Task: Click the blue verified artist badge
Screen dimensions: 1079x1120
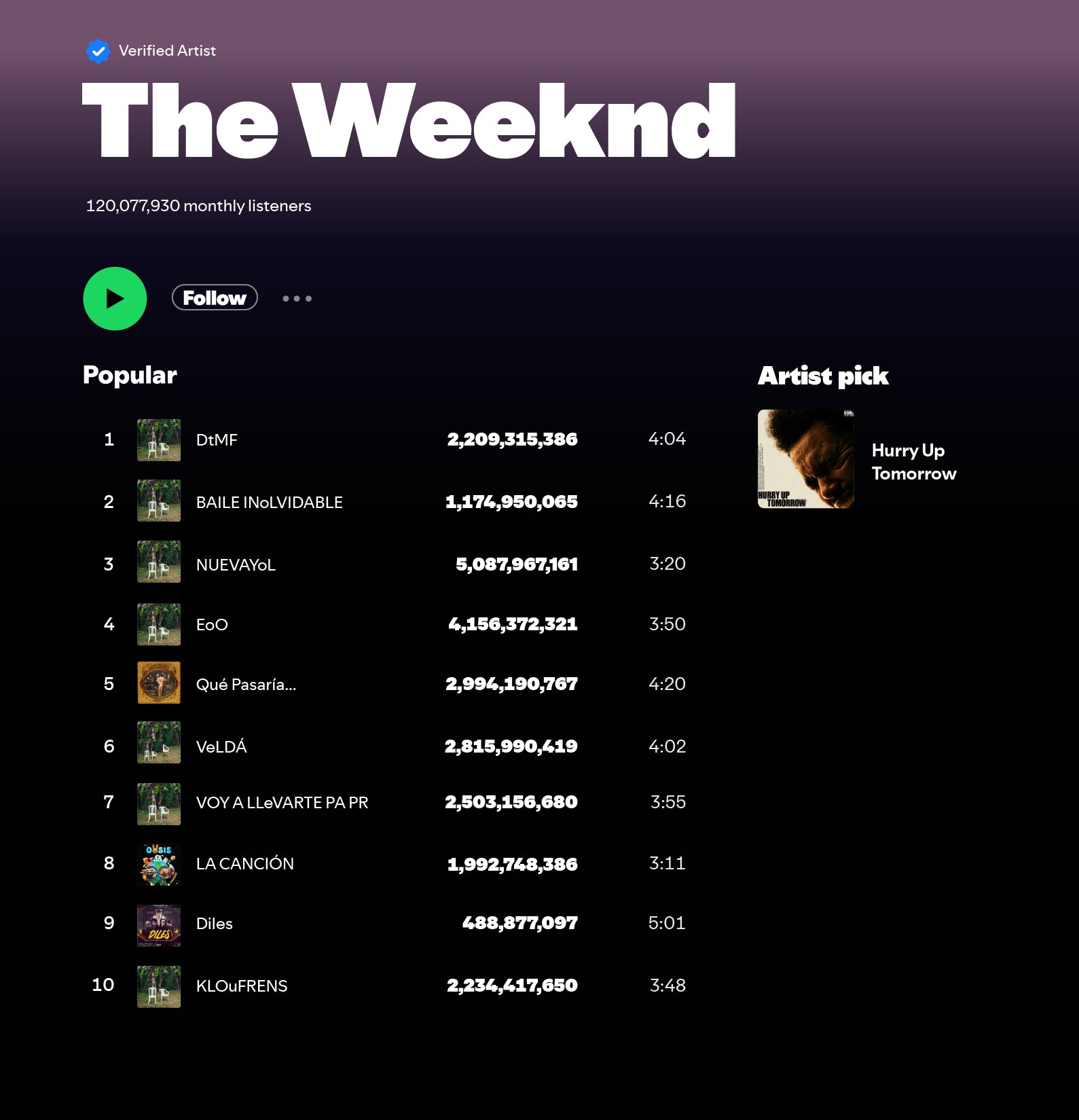Action: 98,51
